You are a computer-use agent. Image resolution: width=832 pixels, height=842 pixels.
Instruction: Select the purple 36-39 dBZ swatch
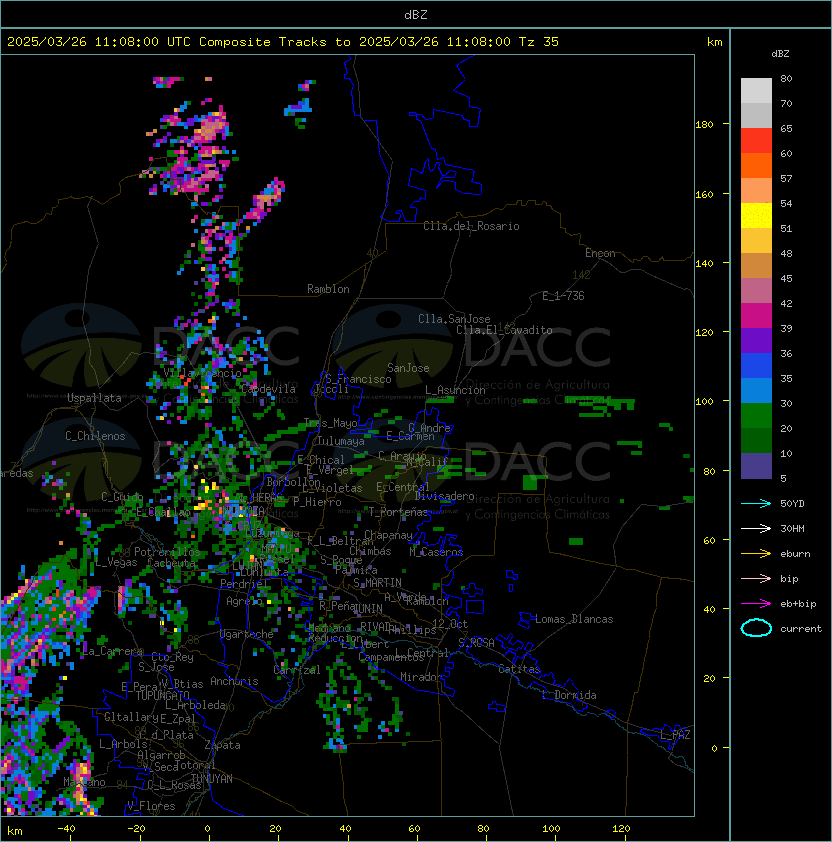[756, 341]
